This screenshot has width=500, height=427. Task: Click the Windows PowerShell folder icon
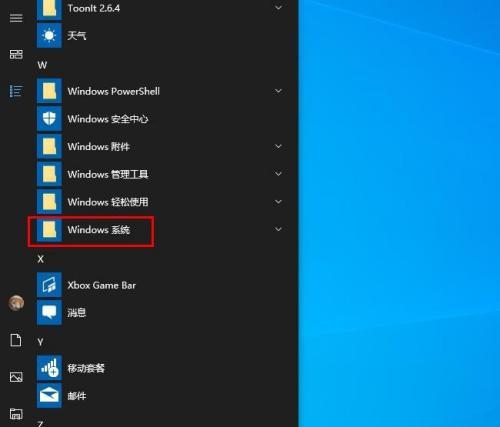49,91
